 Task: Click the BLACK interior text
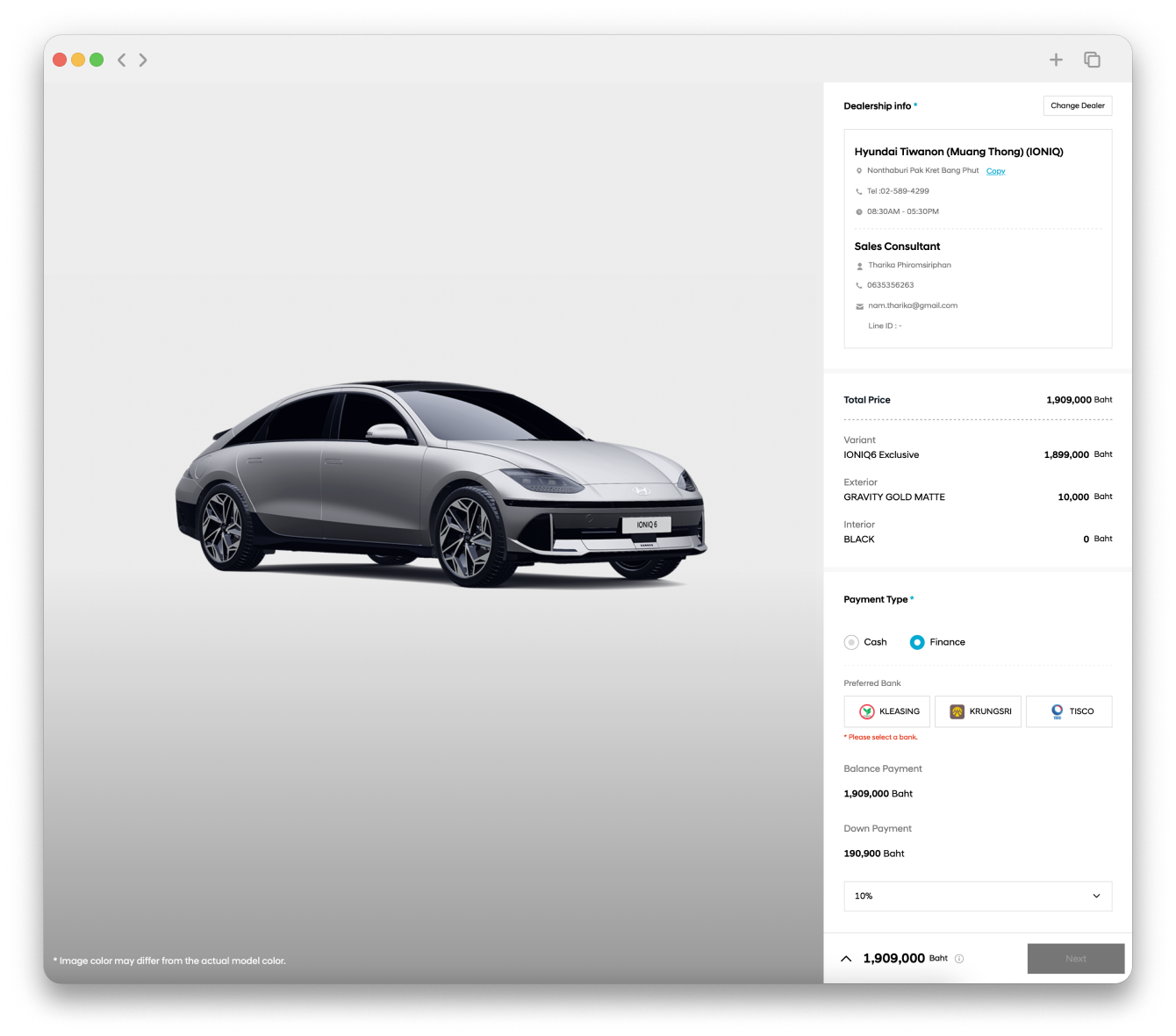coord(859,539)
